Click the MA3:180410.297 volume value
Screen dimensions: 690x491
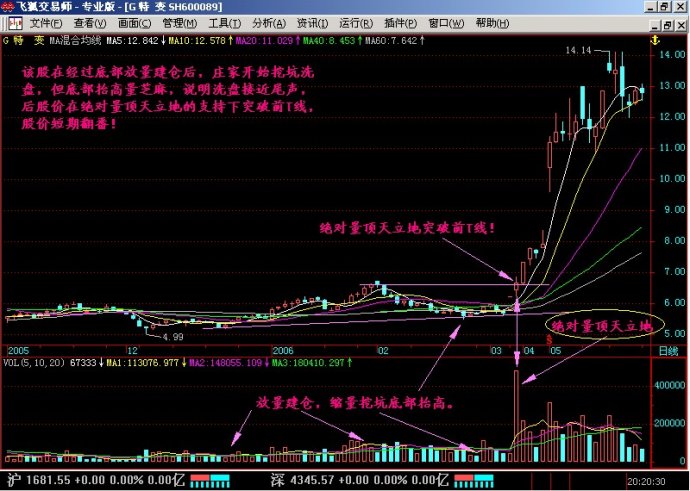[x=307, y=363]
